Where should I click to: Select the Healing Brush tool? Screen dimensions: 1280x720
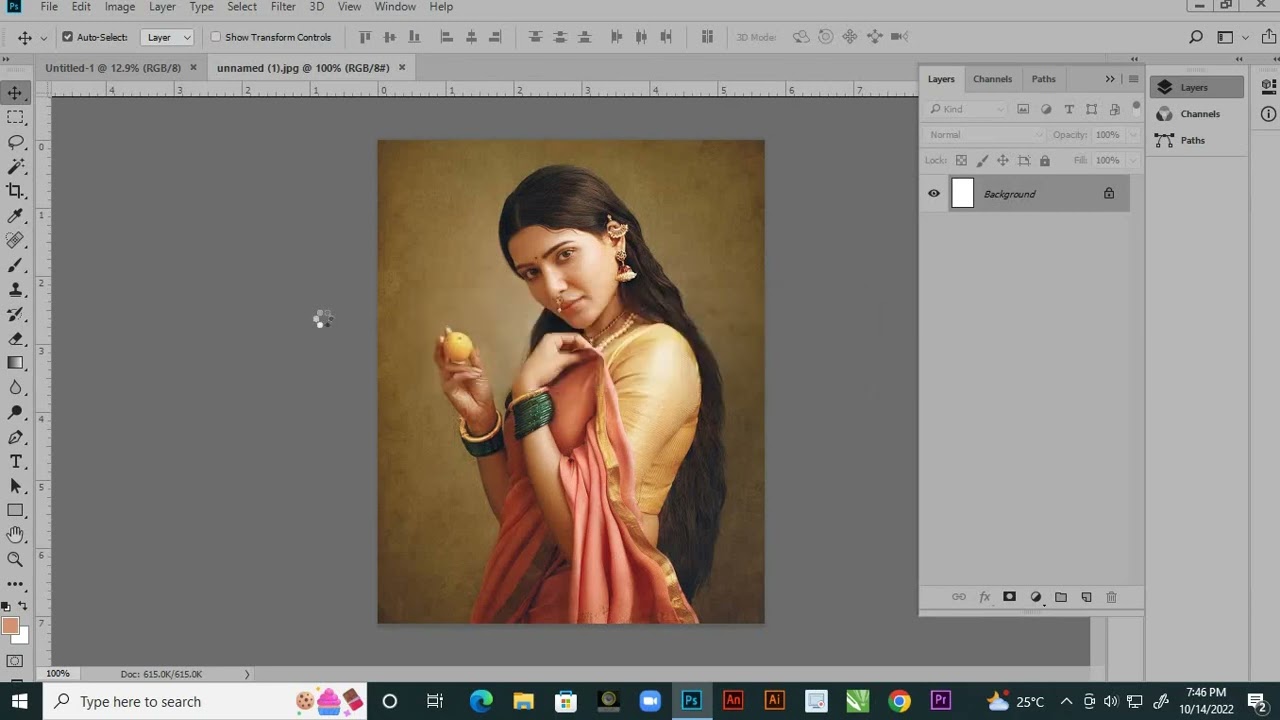pos(15,240)
